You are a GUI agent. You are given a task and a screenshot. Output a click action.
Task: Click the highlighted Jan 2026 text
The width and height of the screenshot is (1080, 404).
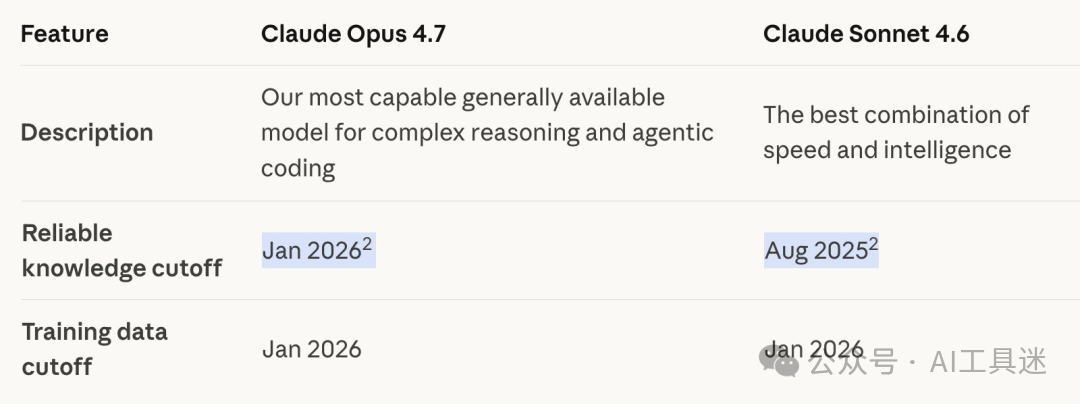click(311, 250)
